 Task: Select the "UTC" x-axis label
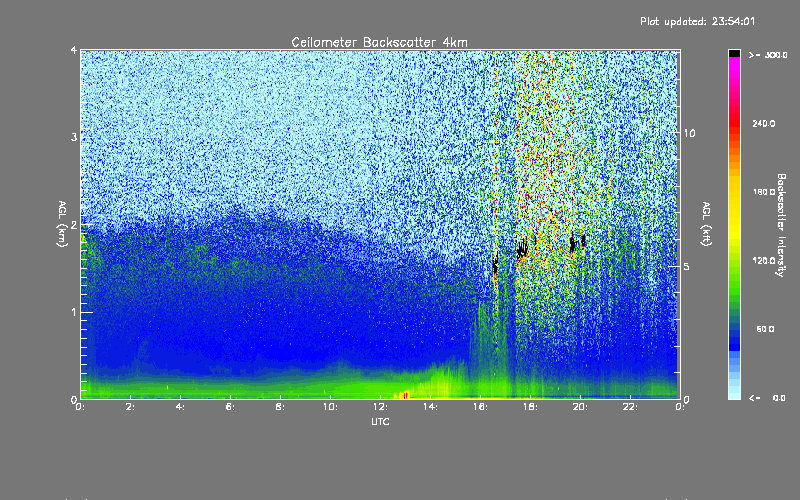380,421
